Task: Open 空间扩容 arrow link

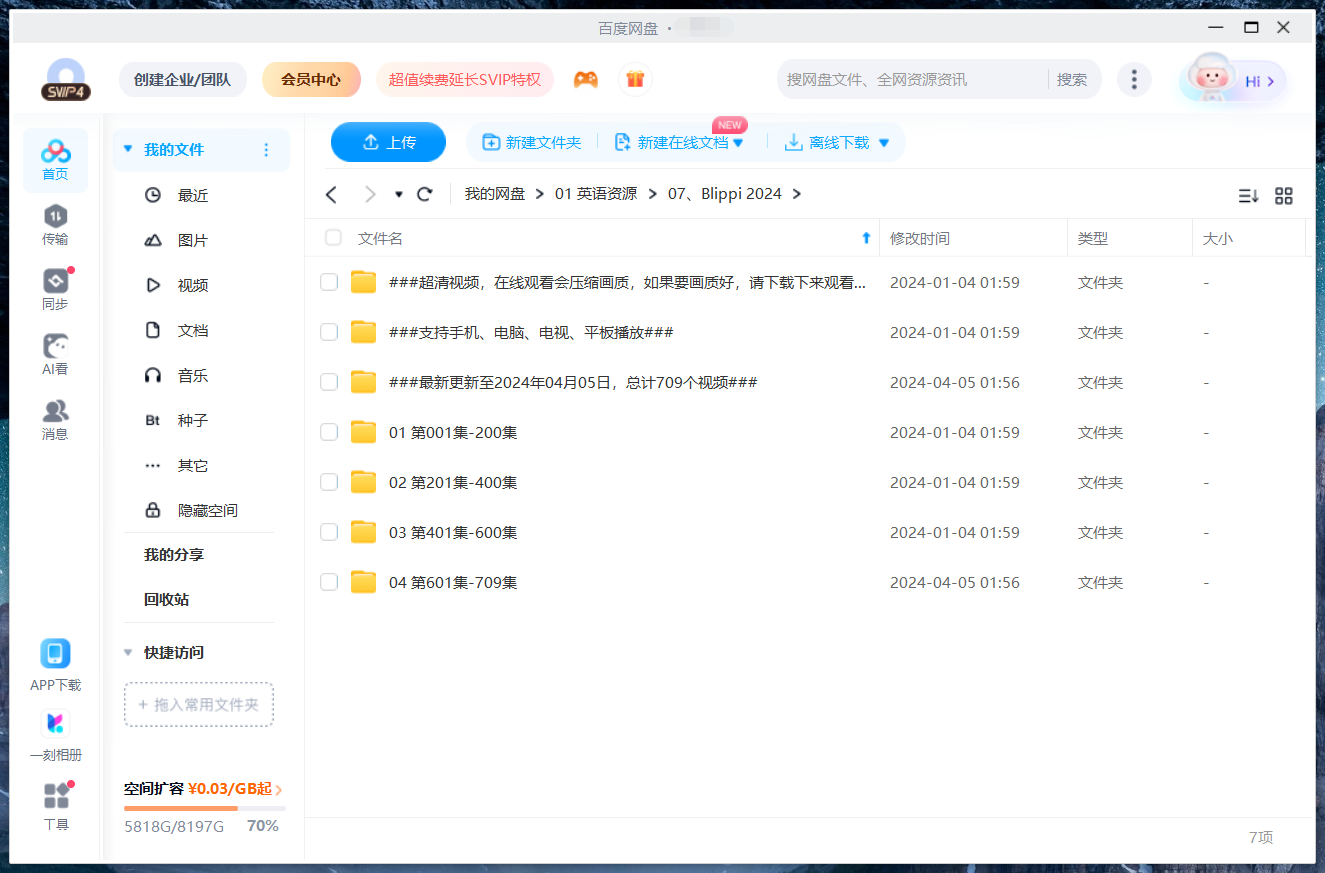Action: (278, 789)
